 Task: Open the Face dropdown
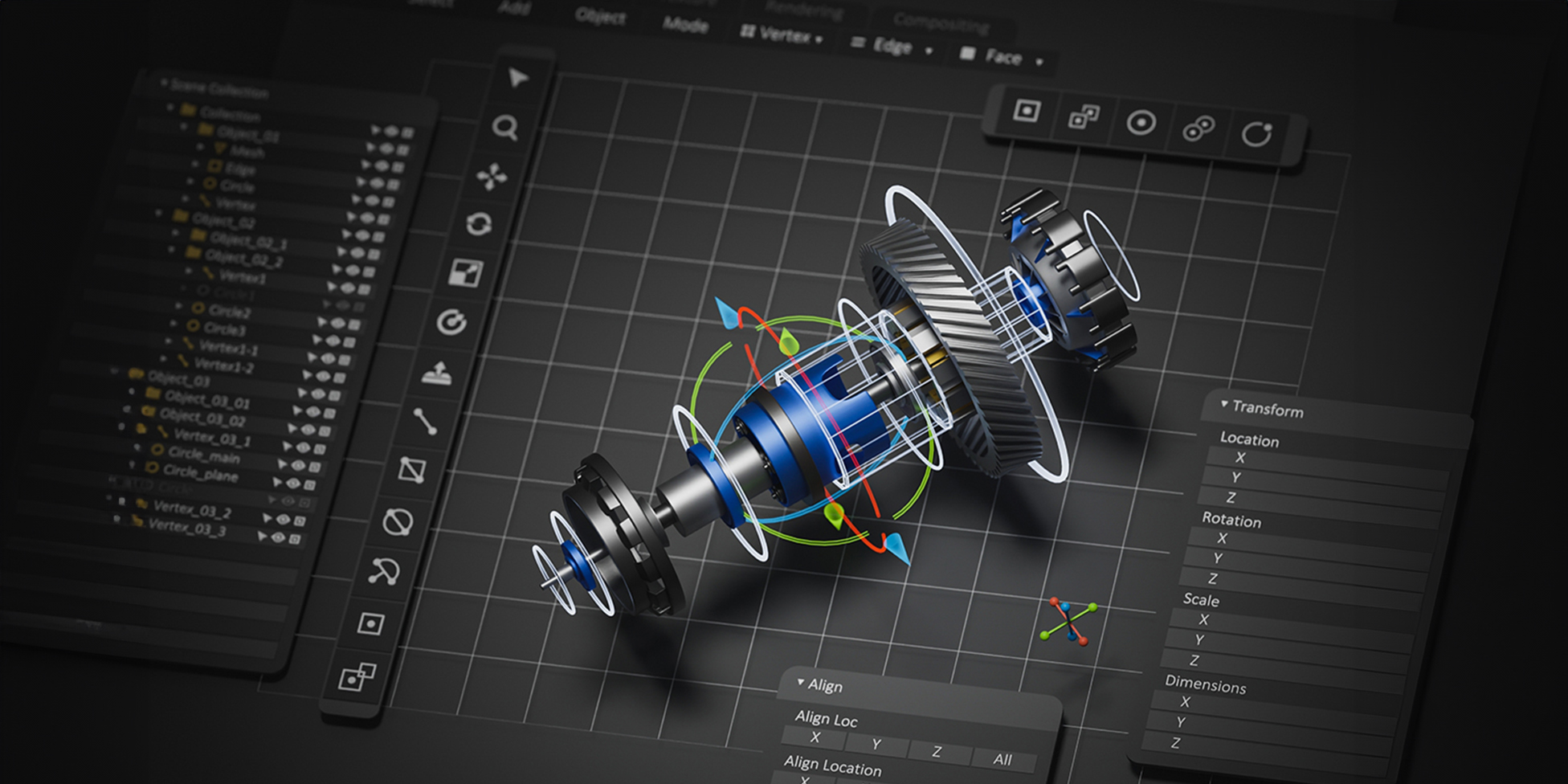[1002, 57]
